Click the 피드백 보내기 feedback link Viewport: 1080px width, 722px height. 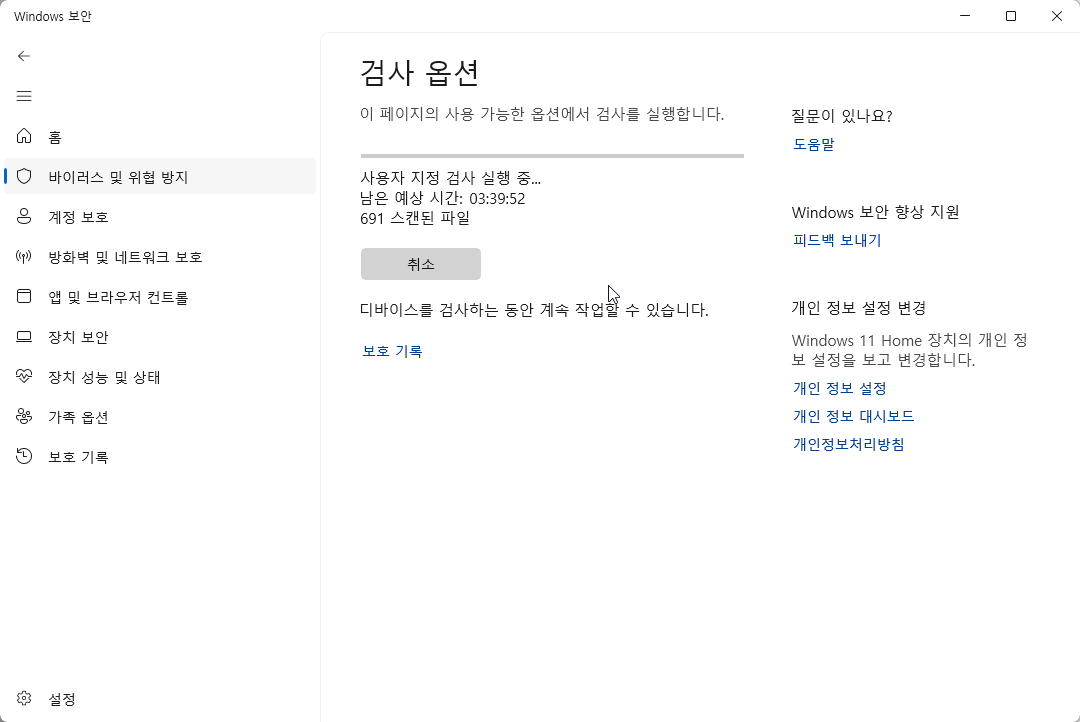(x=838, y=239)
